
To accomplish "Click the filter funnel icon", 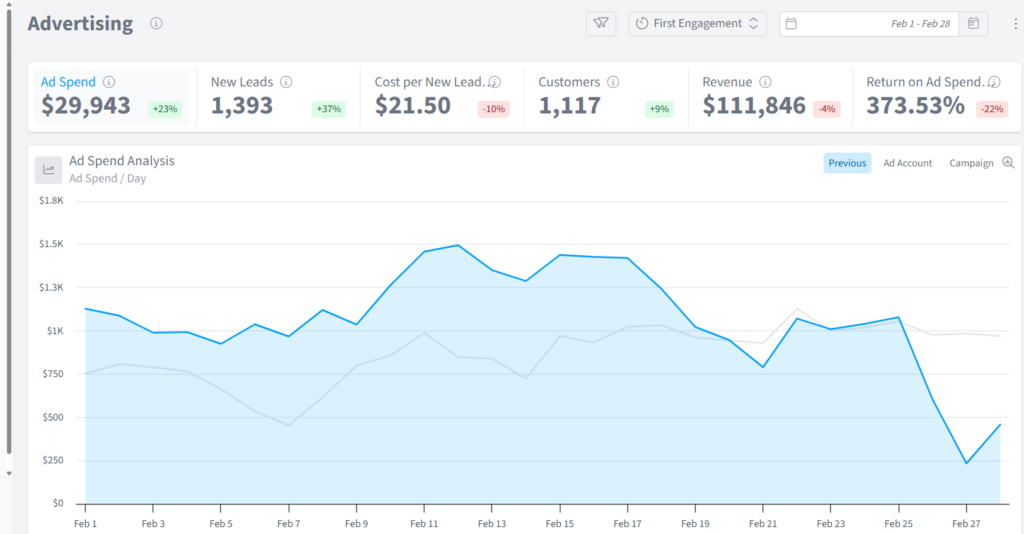I will pos(601,24).
